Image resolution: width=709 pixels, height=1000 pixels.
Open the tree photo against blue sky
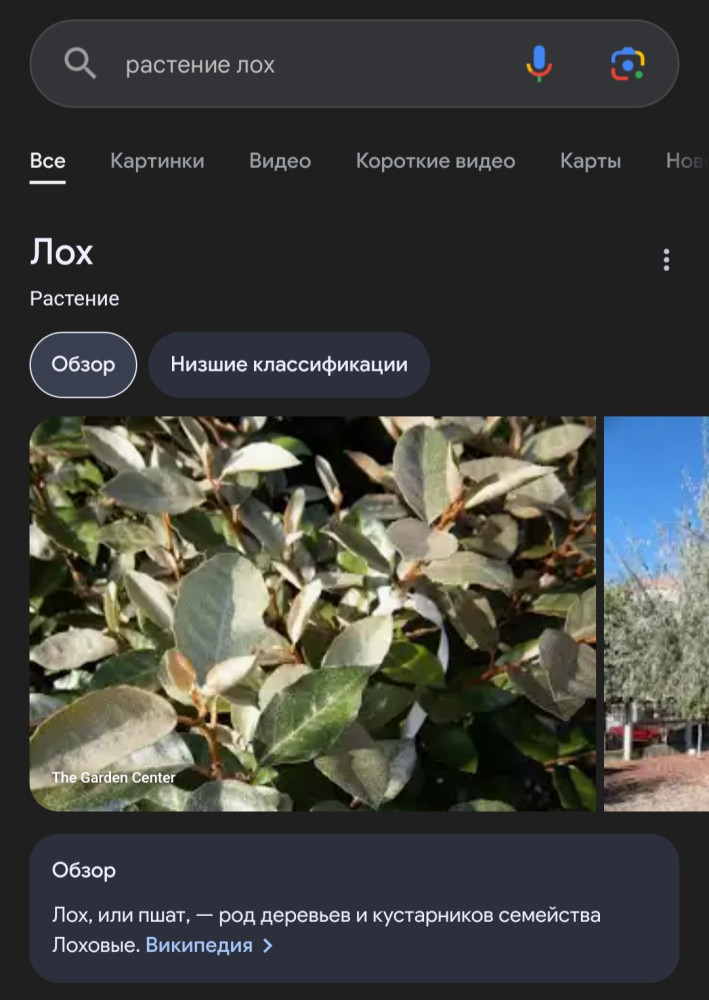pyautogui.click(x=656, y=614)
